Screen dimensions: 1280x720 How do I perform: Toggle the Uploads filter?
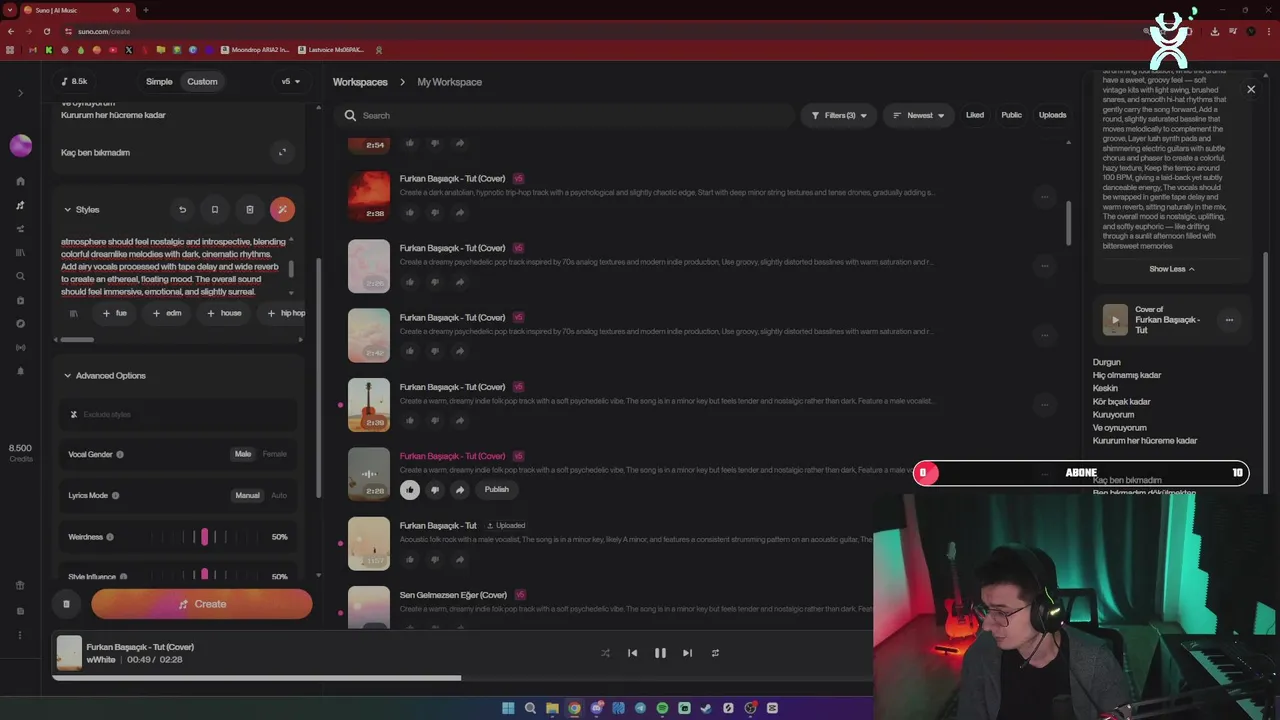point(1052,115)
